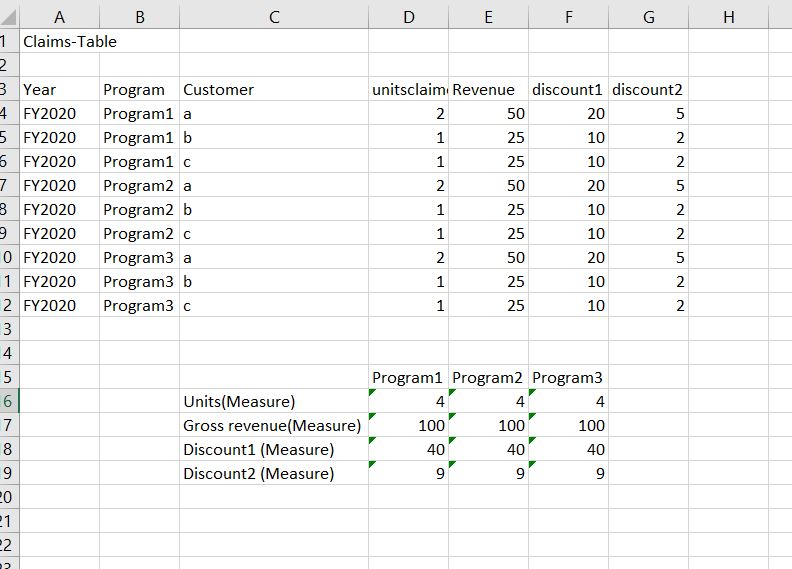Select the Revenue header cell
Screen dimensions: 792x569
(x=488, y=89)
